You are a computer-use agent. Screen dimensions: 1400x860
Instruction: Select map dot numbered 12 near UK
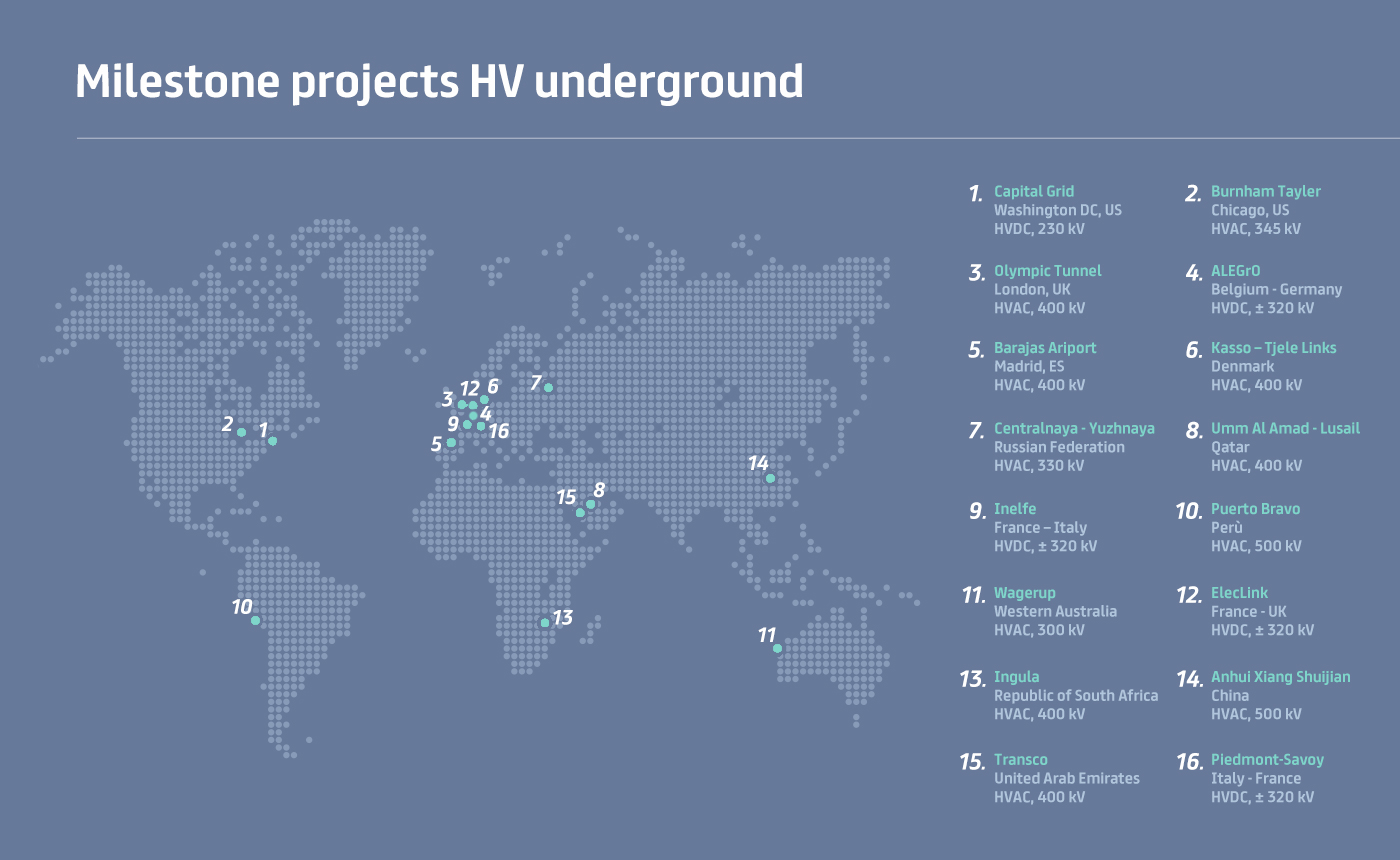tap(473, 405)
